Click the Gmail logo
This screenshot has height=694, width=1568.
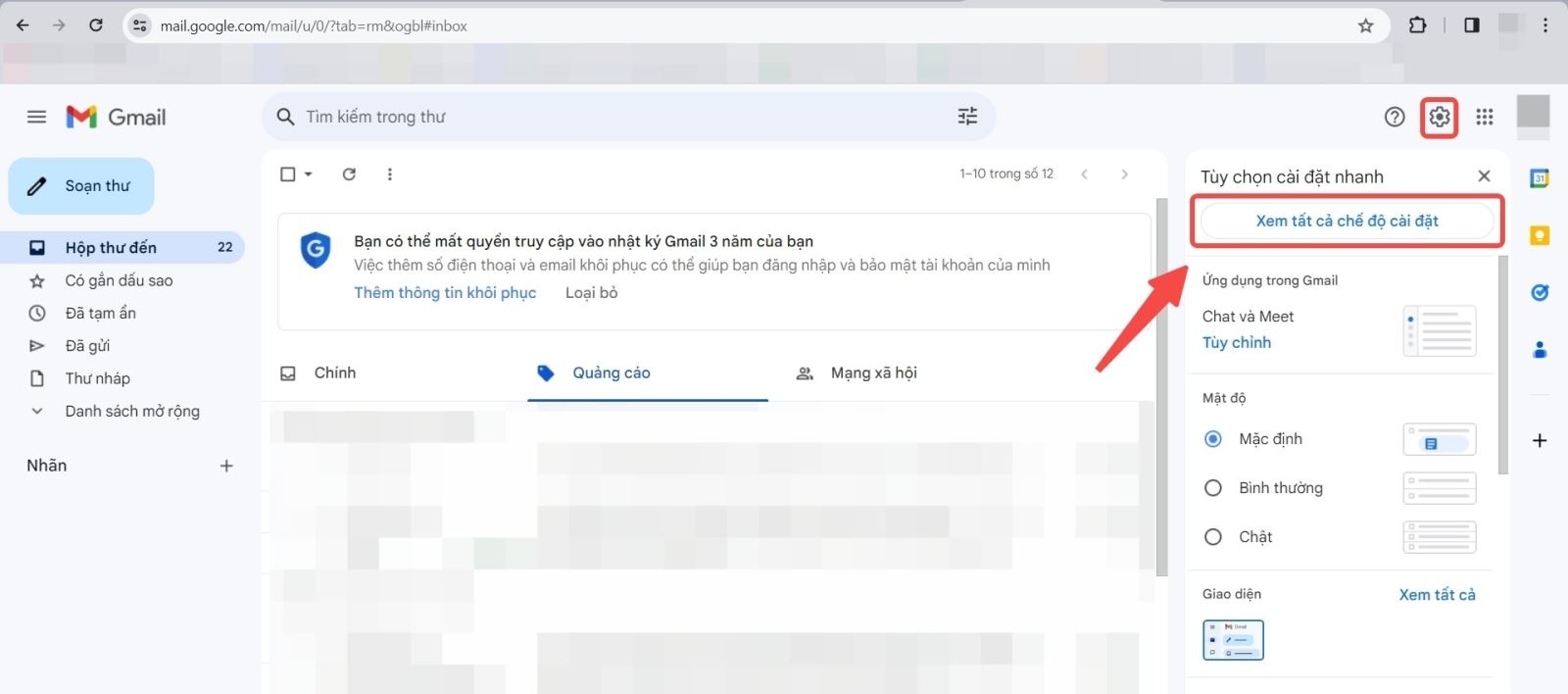click(x=116, y=117)
